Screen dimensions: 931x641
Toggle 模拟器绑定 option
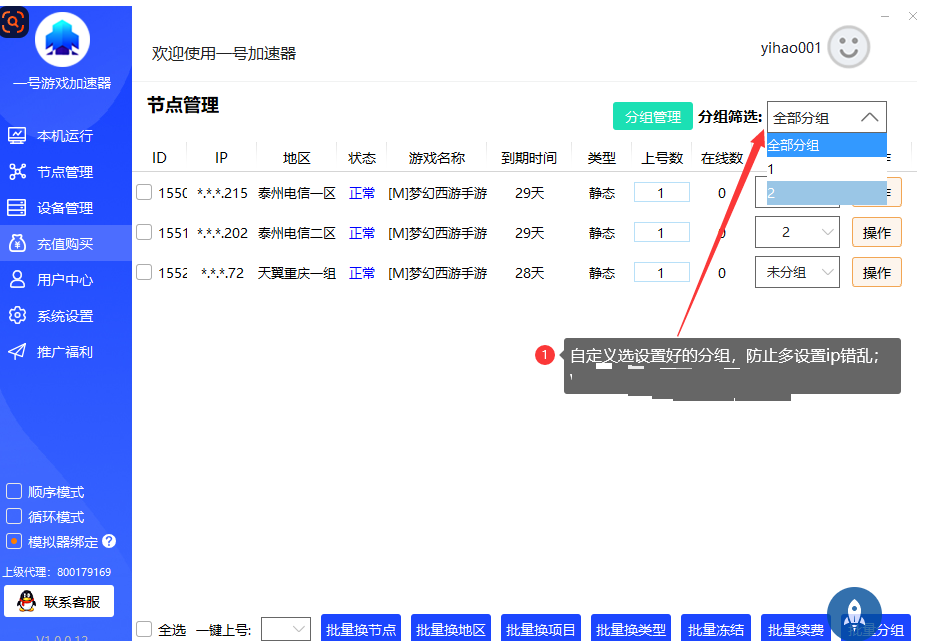point(14,541)
